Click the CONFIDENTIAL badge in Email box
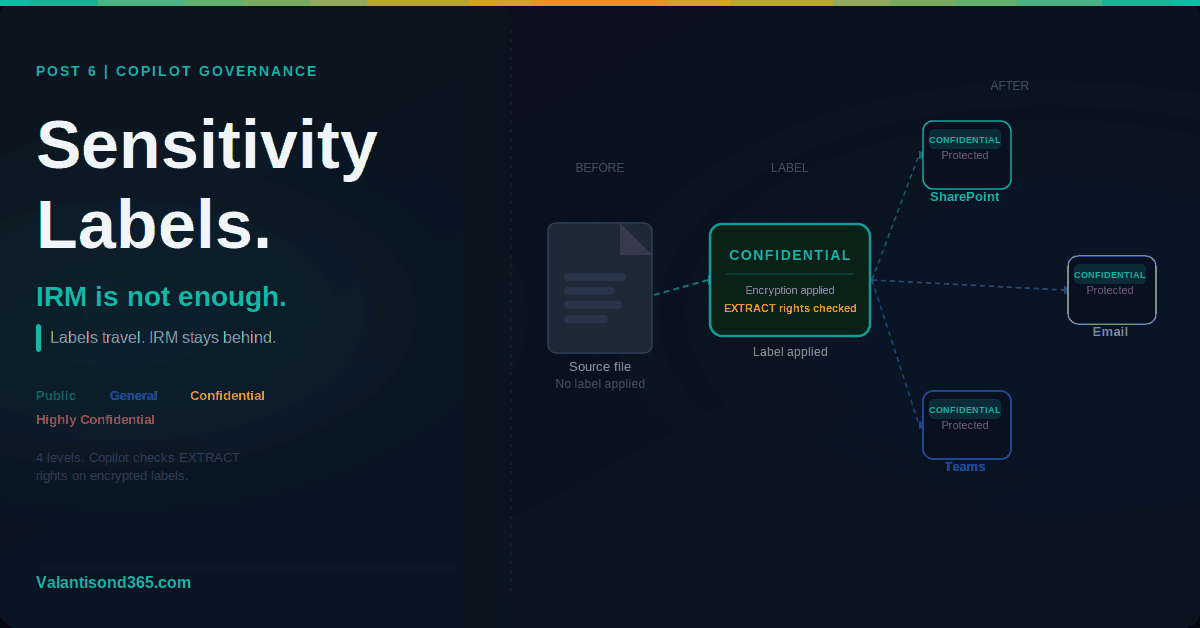Screen dimensions: 1200x628 click(x=1110, y=275)
